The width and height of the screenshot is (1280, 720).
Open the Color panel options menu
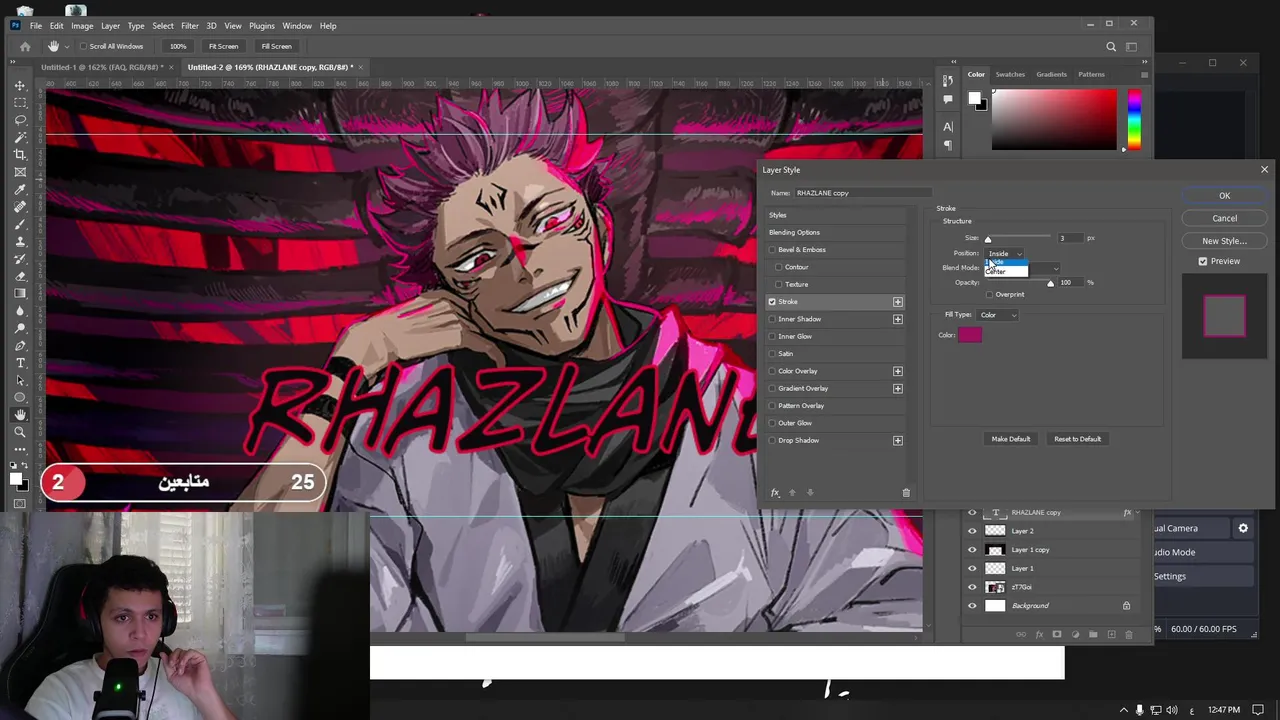click(x=1144, y=74)
